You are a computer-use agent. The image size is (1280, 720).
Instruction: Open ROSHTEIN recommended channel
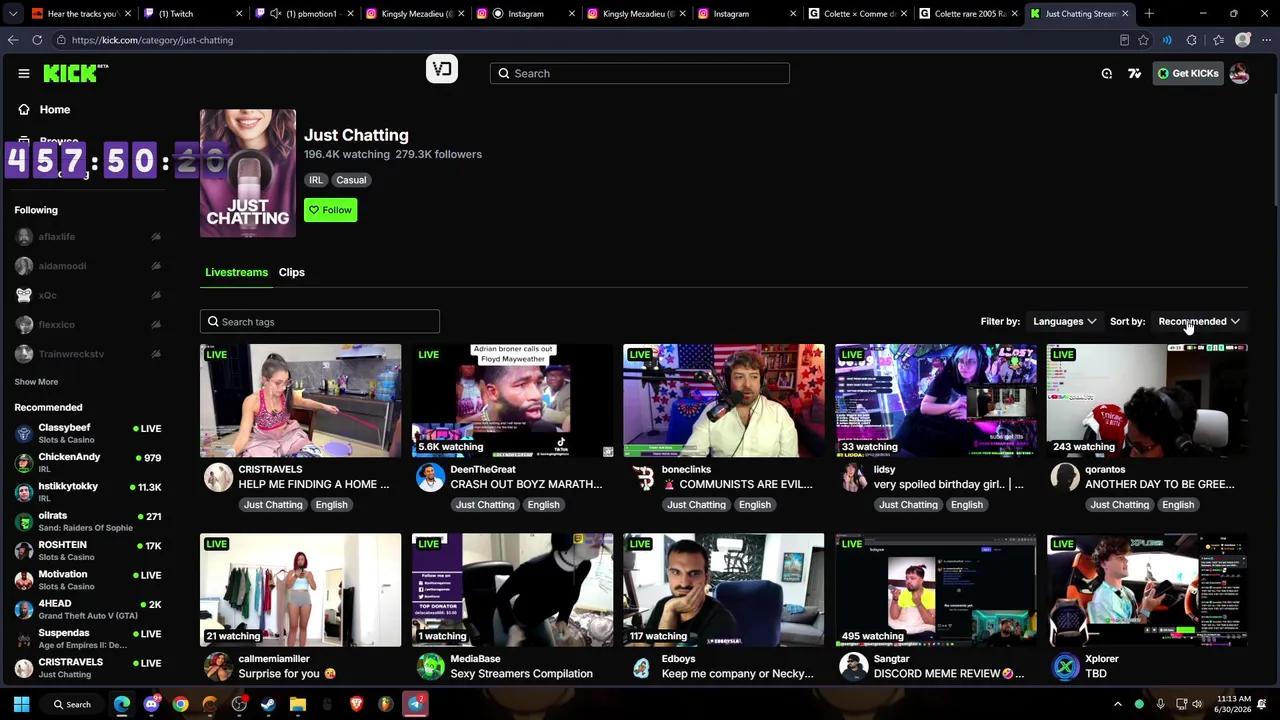pos(87,550)
